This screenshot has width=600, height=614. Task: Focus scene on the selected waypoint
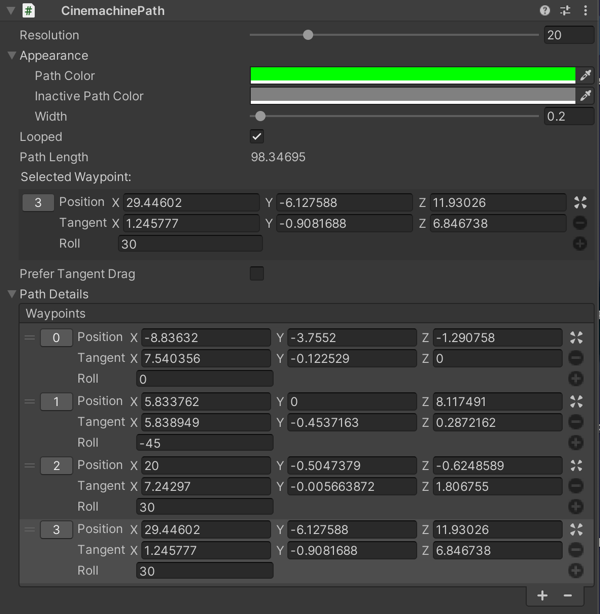tap(580, 202)
